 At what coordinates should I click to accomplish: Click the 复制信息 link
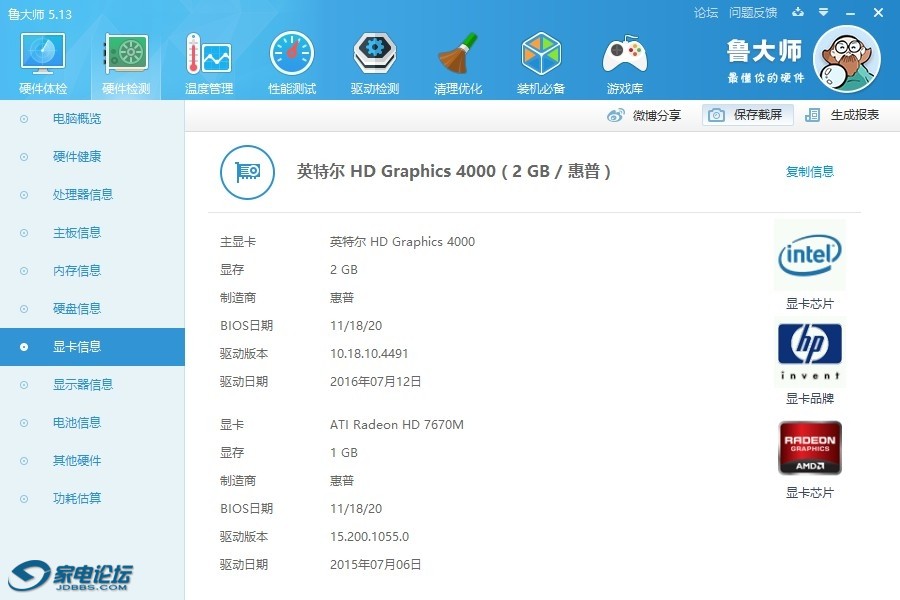click(809, 171)
